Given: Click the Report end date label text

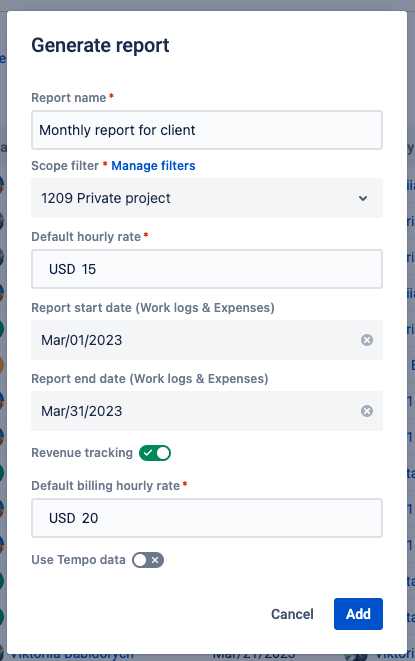Looking at the screenshot, I should coord(150,379).
